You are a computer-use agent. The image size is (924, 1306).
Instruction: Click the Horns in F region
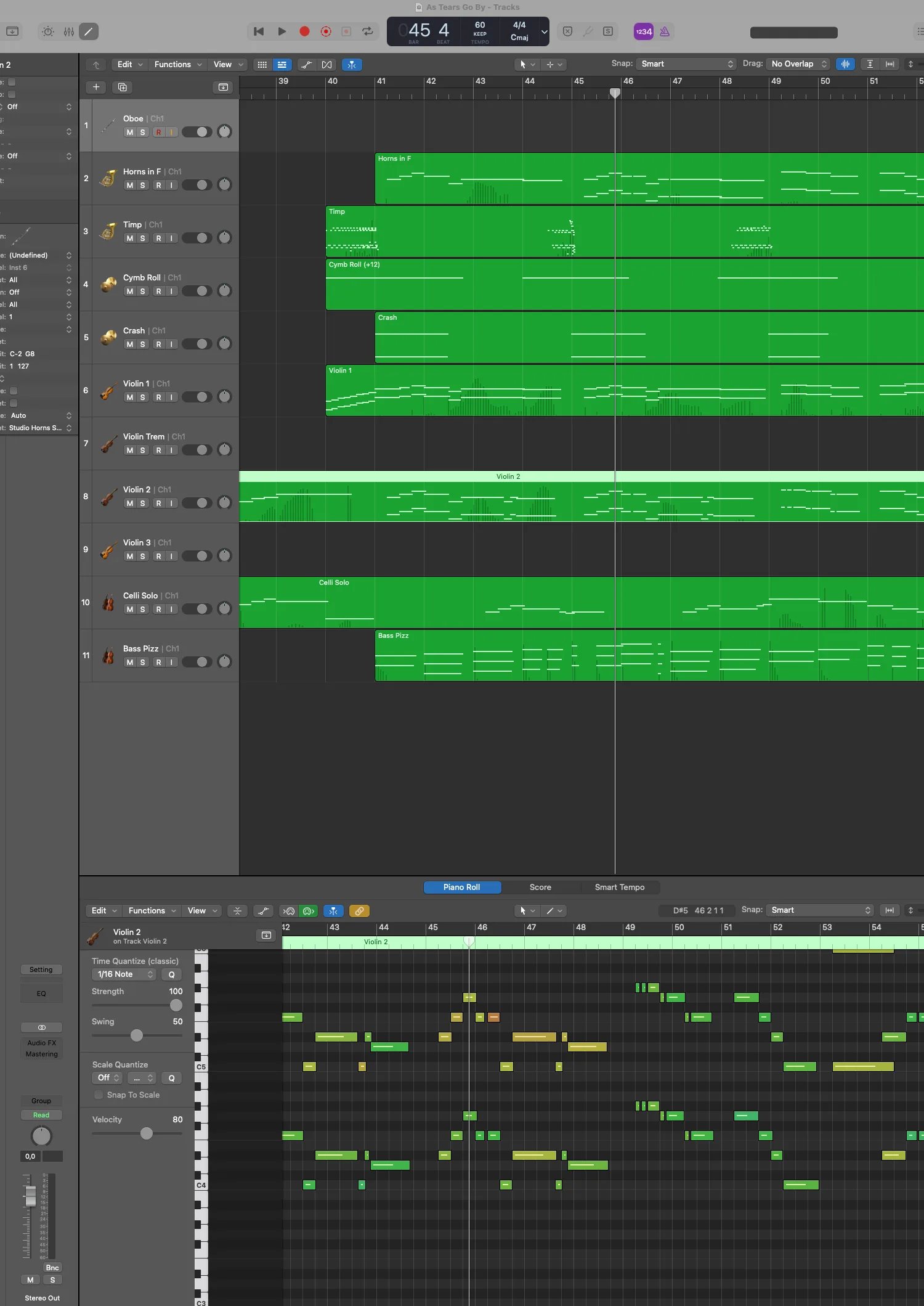coord(649,179)
